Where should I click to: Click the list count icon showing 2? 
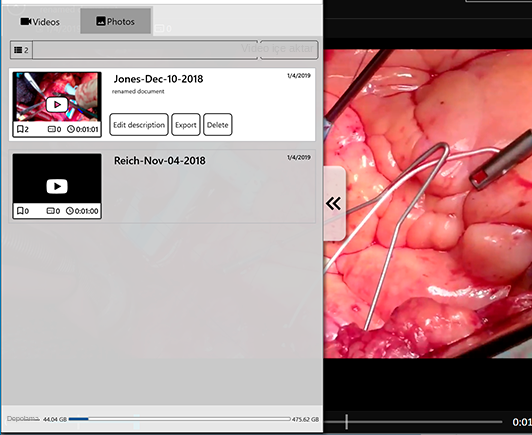pyautogui.click(x=21, y=50)
